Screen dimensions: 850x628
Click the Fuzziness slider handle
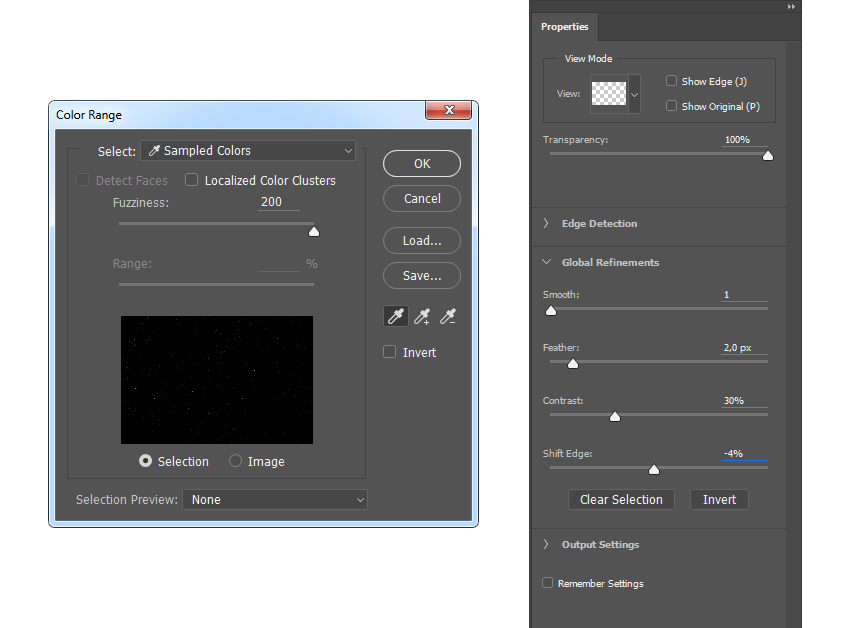coord(313,230)
